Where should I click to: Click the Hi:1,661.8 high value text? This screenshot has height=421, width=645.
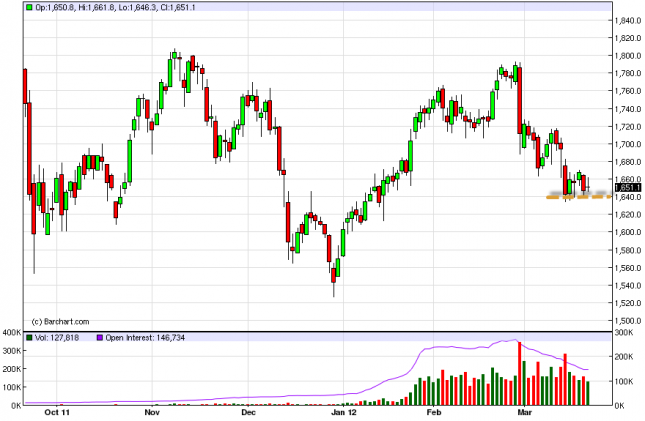tap(96, 7)
